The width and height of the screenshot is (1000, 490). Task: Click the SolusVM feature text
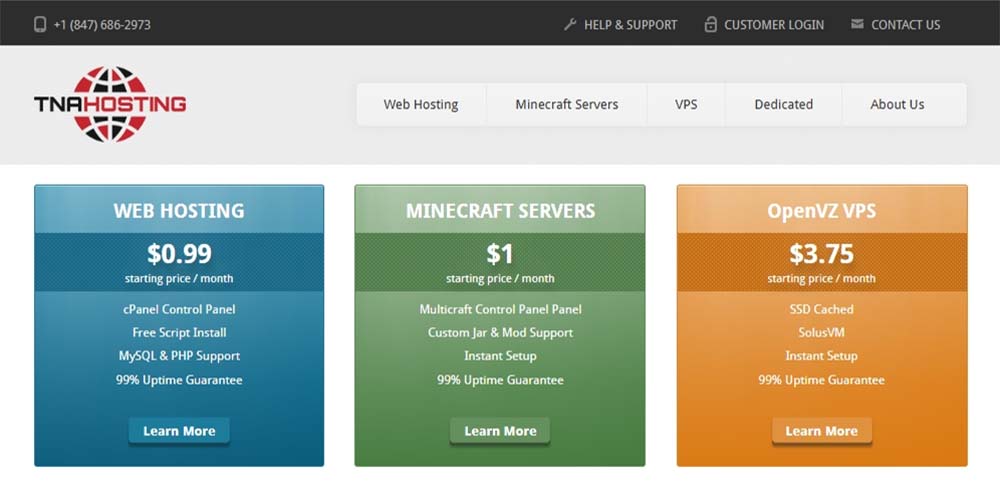click(x=821, y=332)
